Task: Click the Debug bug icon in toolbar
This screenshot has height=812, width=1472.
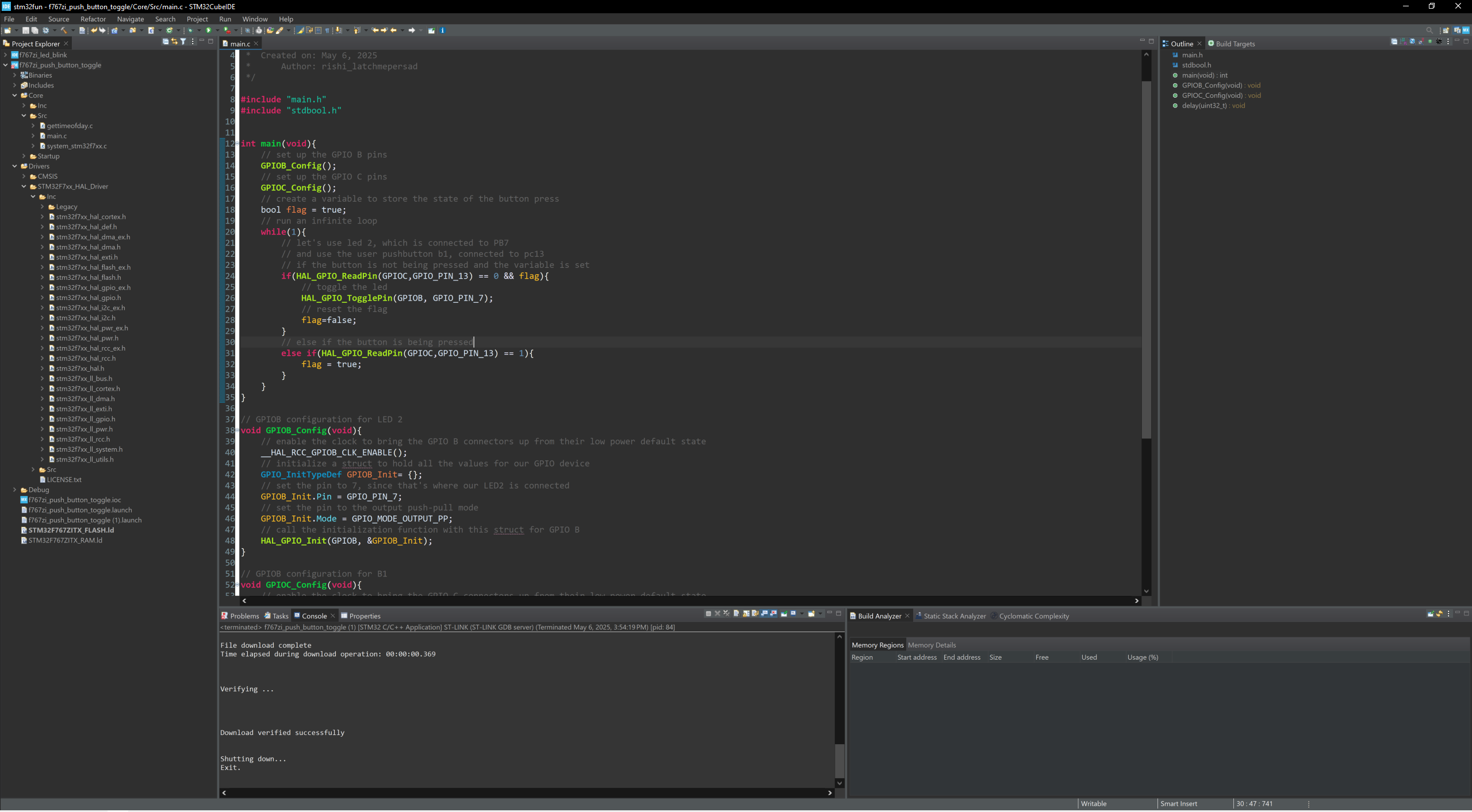Action: click(x=190, y=30)
